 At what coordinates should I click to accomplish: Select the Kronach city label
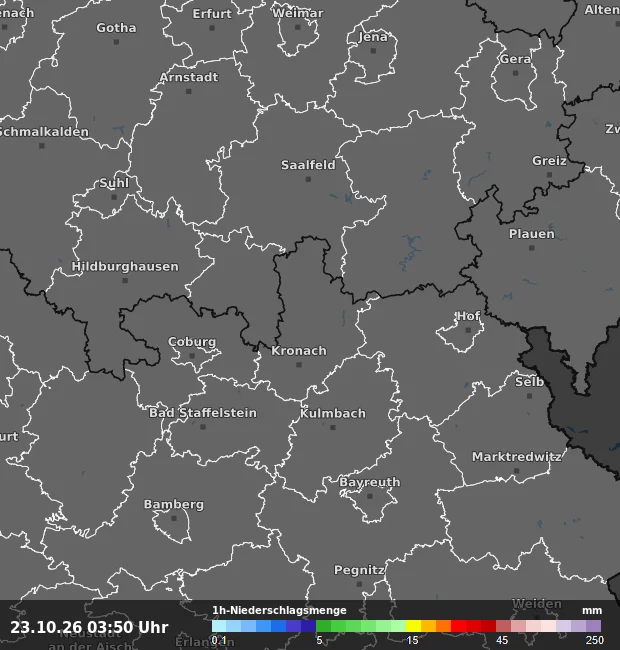click(299, 351)
